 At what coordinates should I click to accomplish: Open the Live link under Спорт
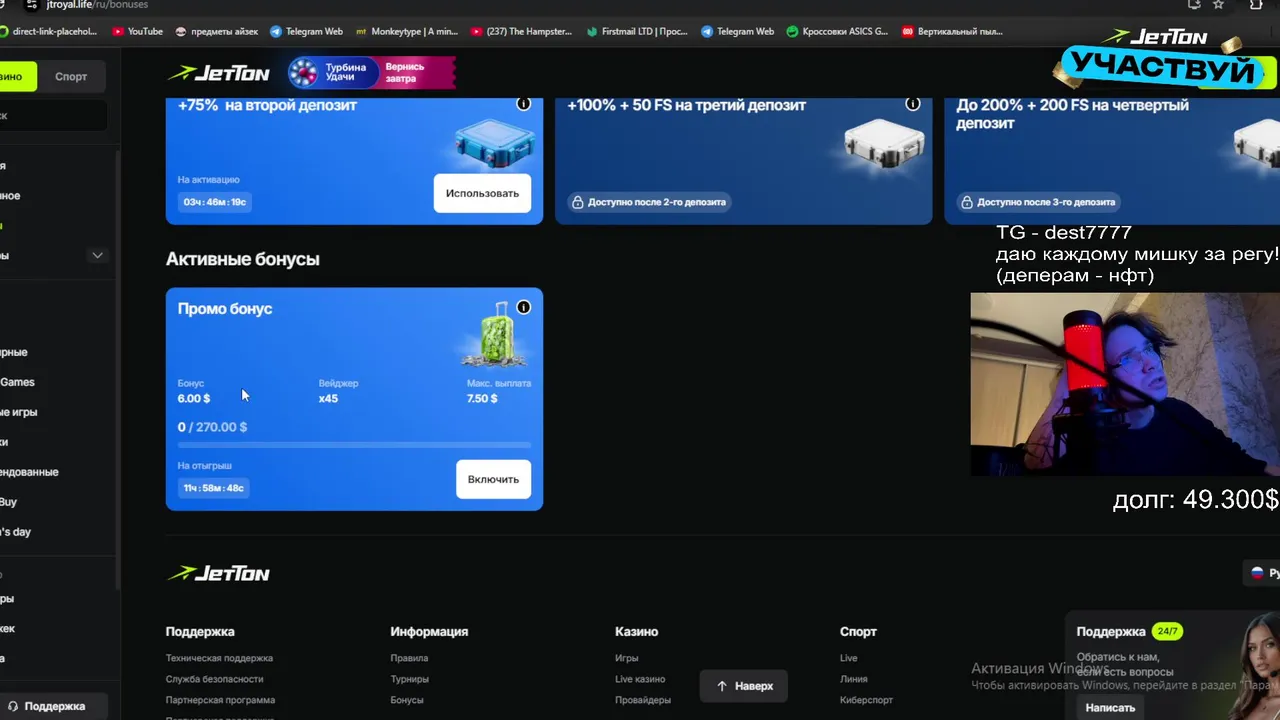point(848,658)
